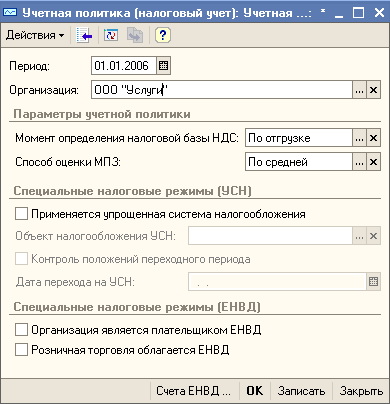Click the Специальные налоговые режимы (УСН) heading
This screenshot has width=390, height=404.
[132, 191]
